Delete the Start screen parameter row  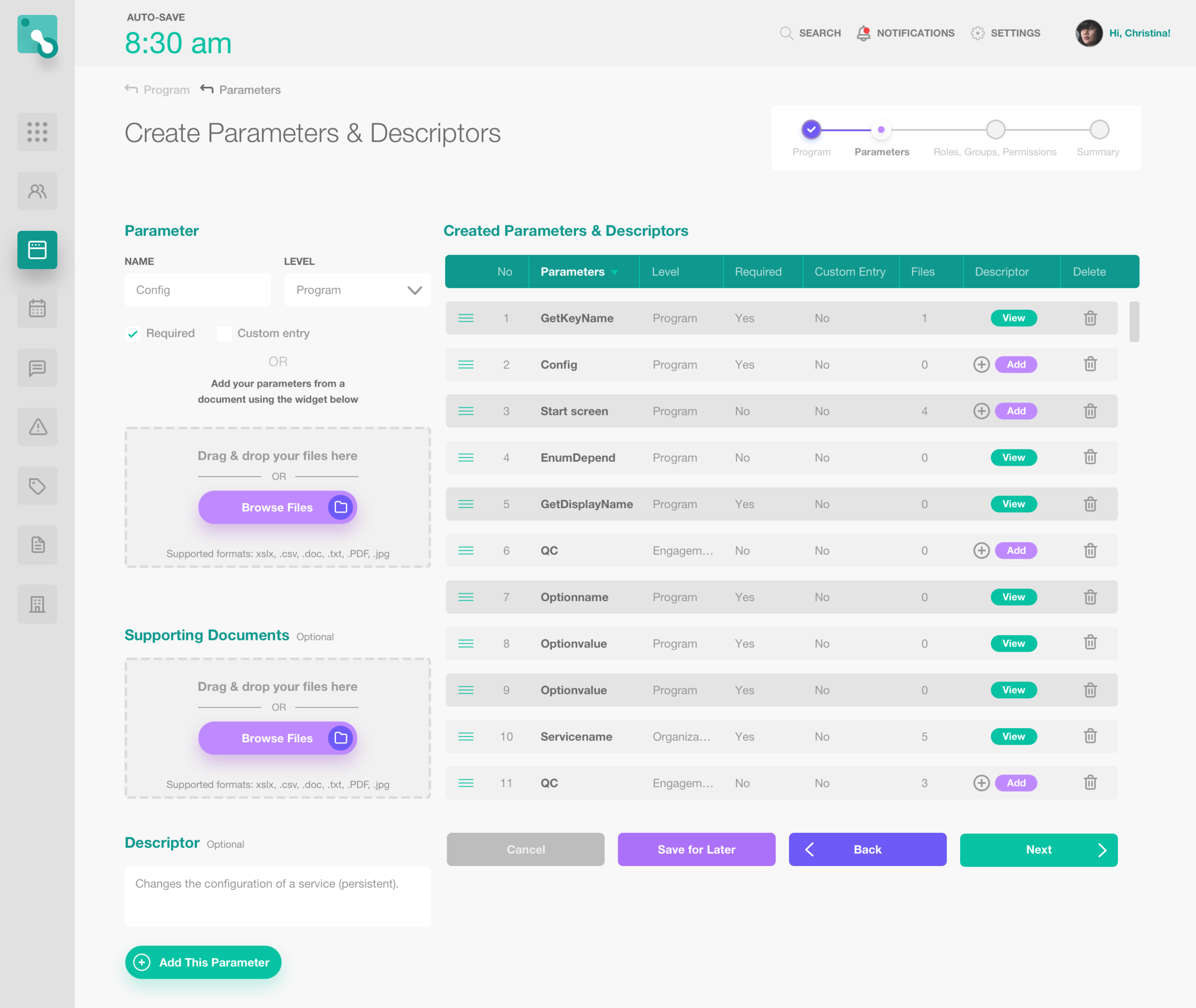tap(1090, 411)
